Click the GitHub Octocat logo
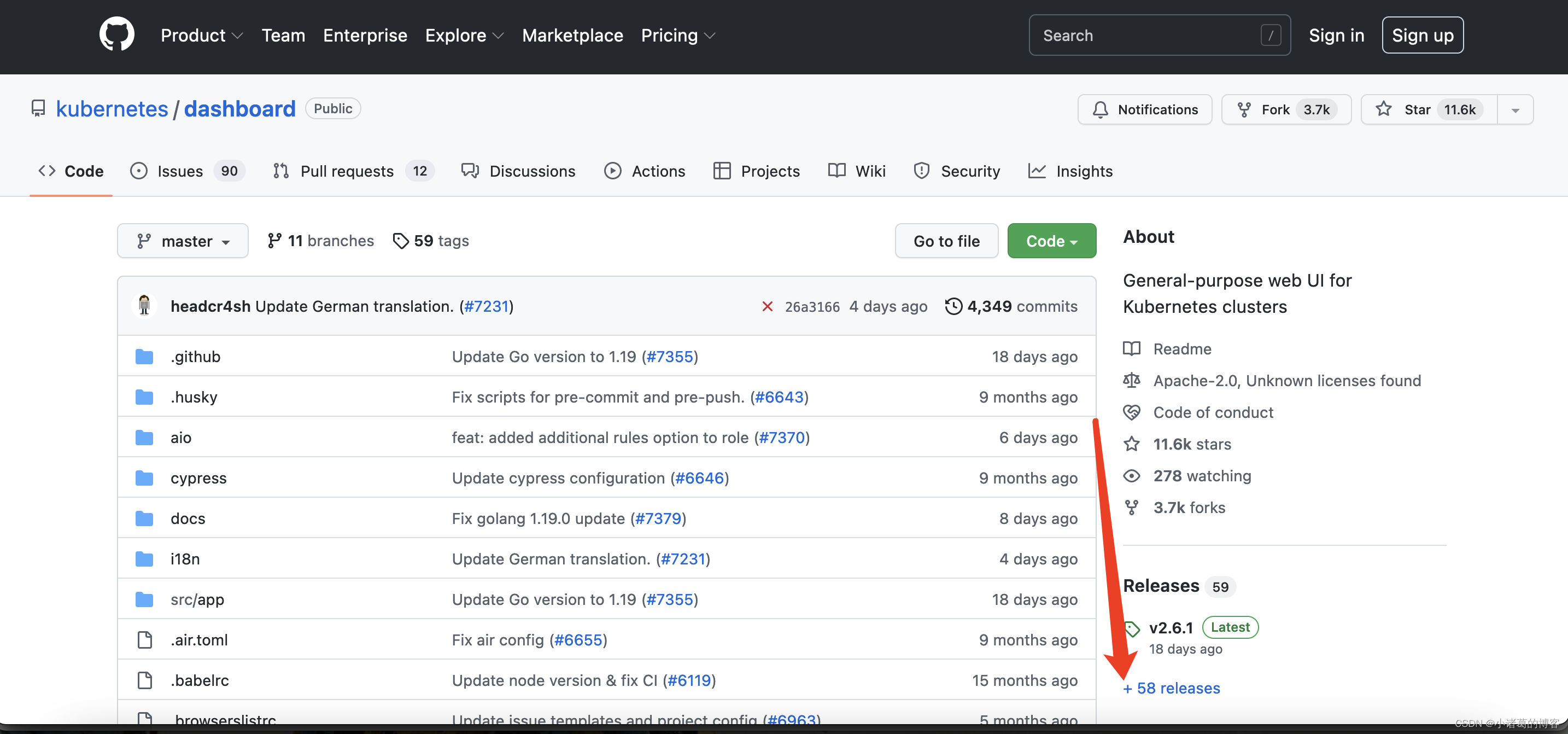The height and width of the screenshot is (734, 1568). (117, 34)
